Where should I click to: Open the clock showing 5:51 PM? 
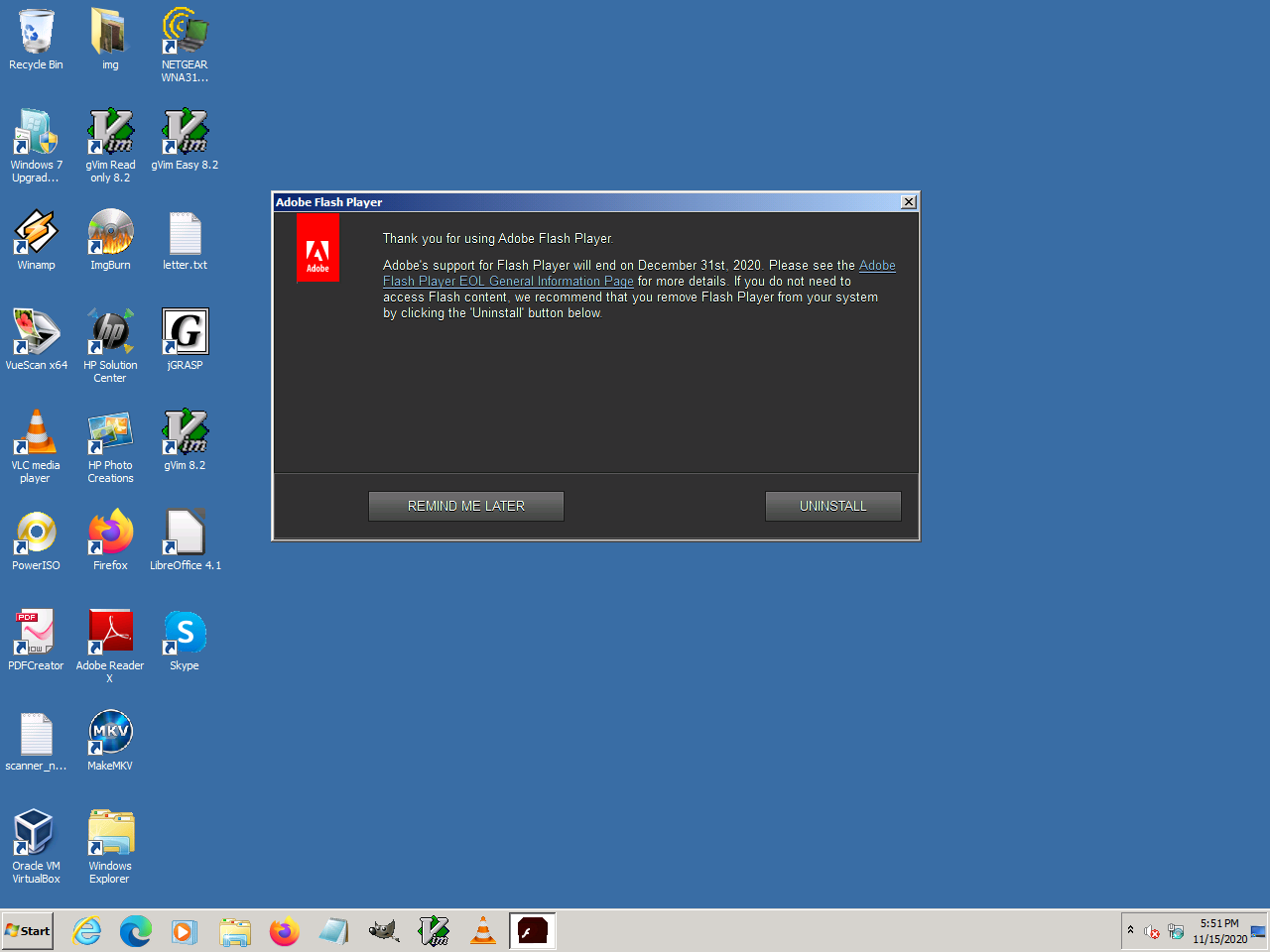(1219, 931)
